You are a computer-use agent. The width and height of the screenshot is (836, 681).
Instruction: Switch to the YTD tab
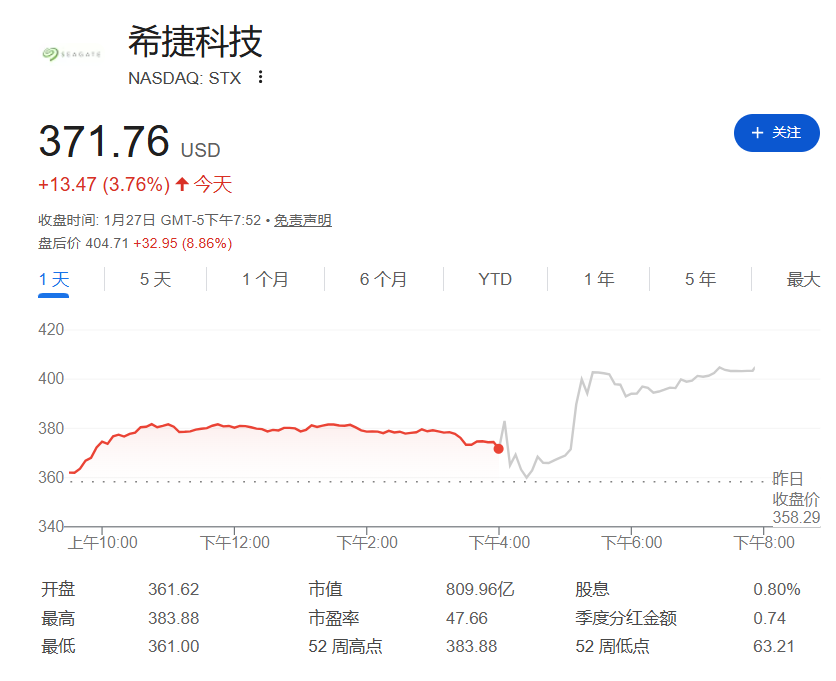(x=494, y=280)
